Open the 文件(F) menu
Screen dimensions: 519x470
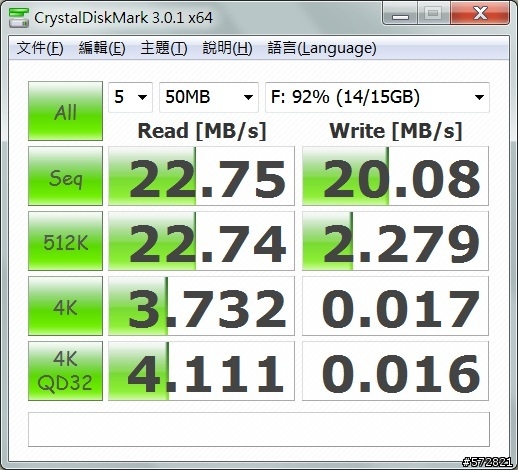[x=40, y=48]
